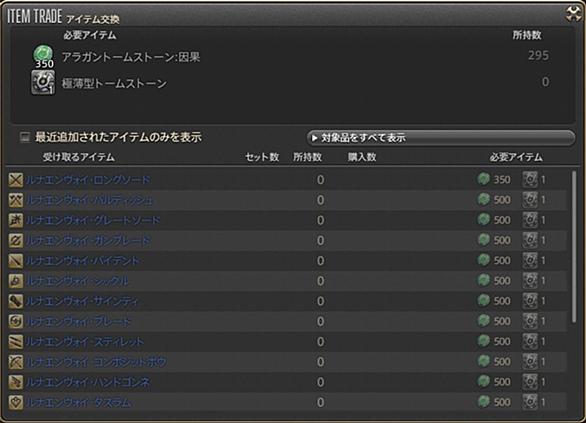This screenshot has height=423, width=586.
Task: Select the バルディッシュ crossed-axes icon
Action: [16, 200]
